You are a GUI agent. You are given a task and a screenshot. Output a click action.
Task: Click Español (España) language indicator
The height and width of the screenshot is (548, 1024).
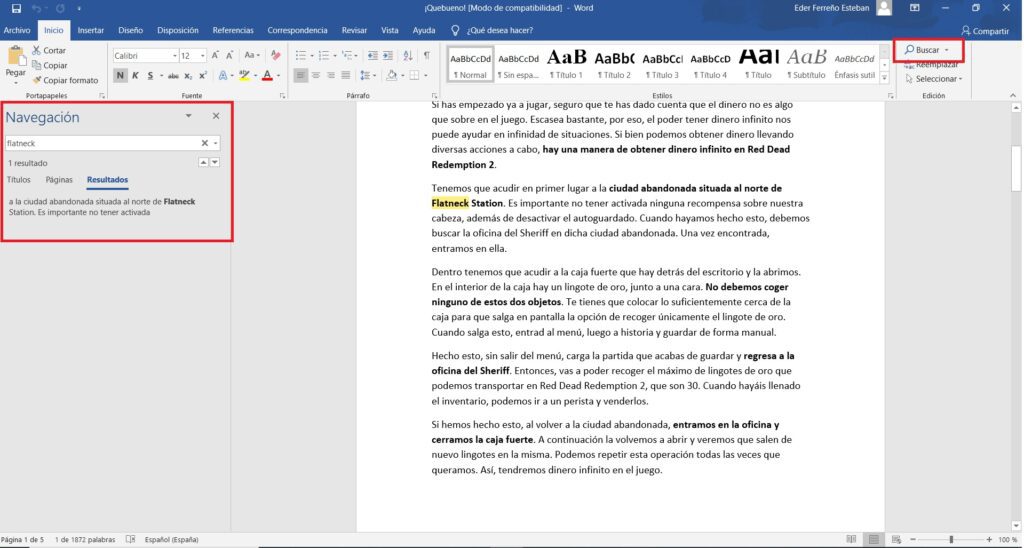coord(172,540)
